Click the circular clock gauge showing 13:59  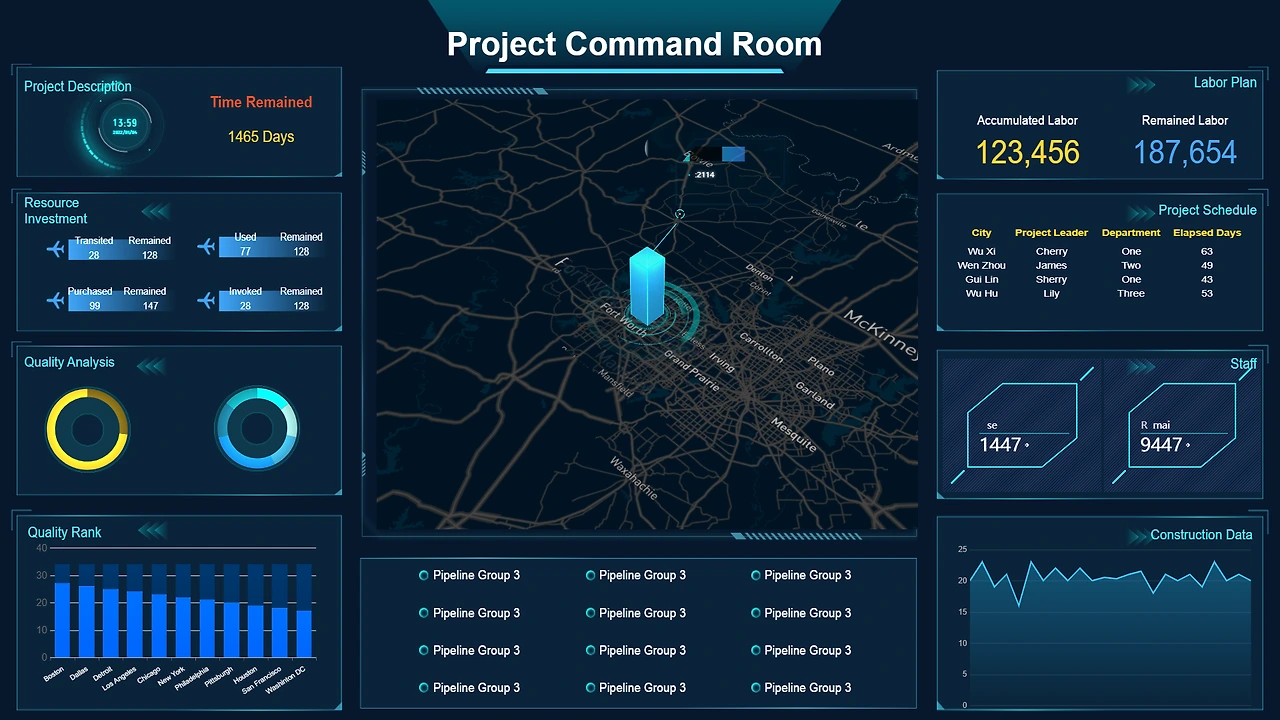point(124,128)
